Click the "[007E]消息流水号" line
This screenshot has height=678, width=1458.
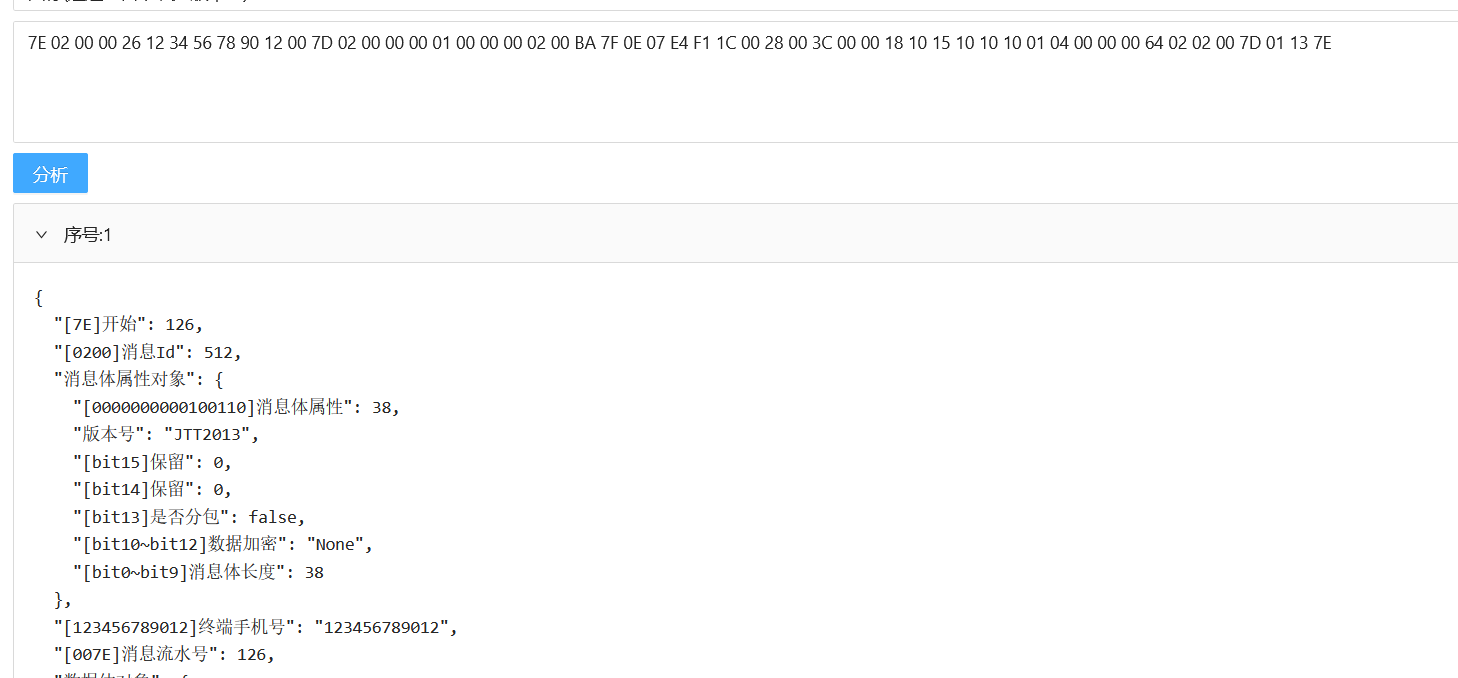[x=164, y=655]
